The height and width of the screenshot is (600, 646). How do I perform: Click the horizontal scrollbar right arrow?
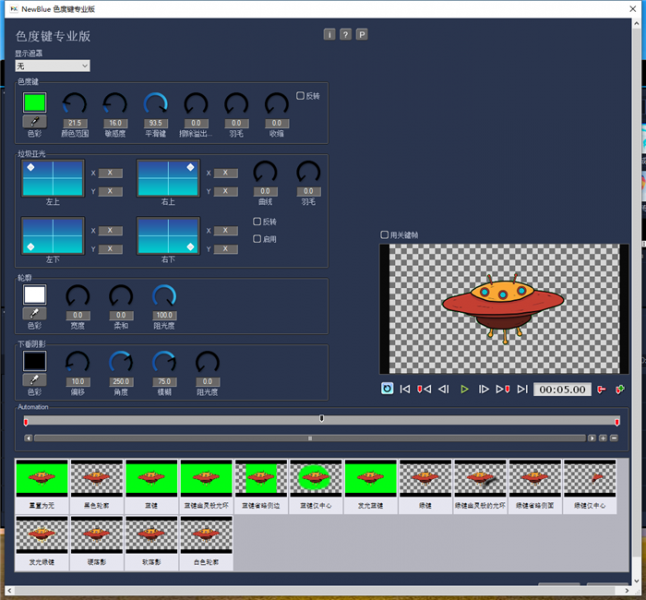tap(627, 591)
